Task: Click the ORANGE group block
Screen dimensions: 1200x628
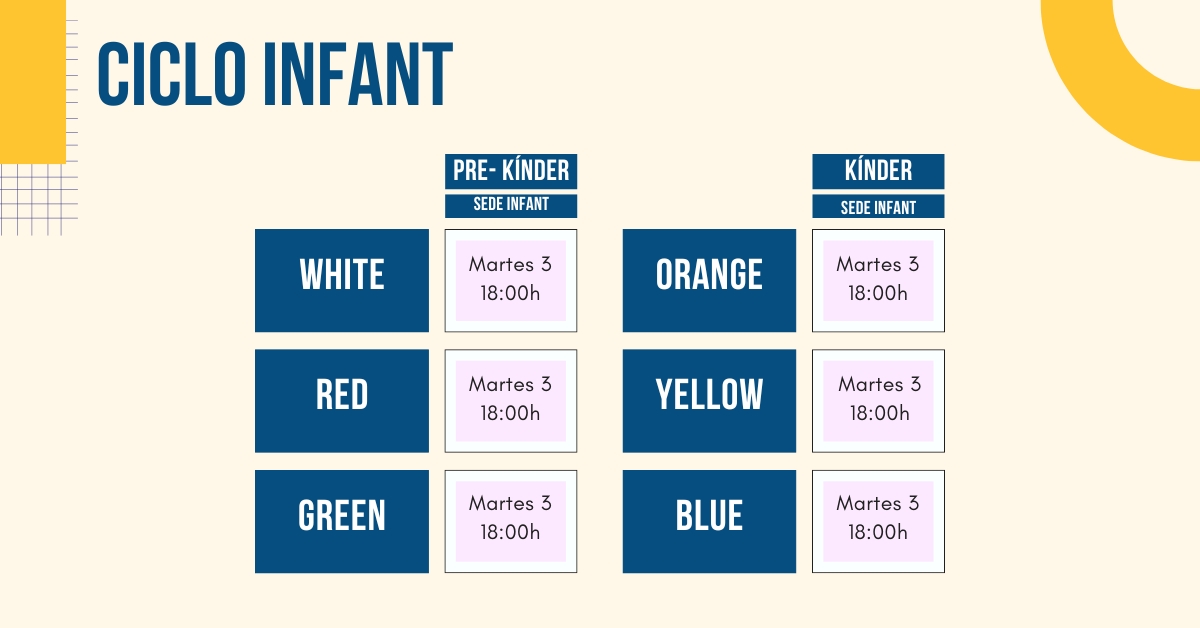Action: (x=709, y=280)
